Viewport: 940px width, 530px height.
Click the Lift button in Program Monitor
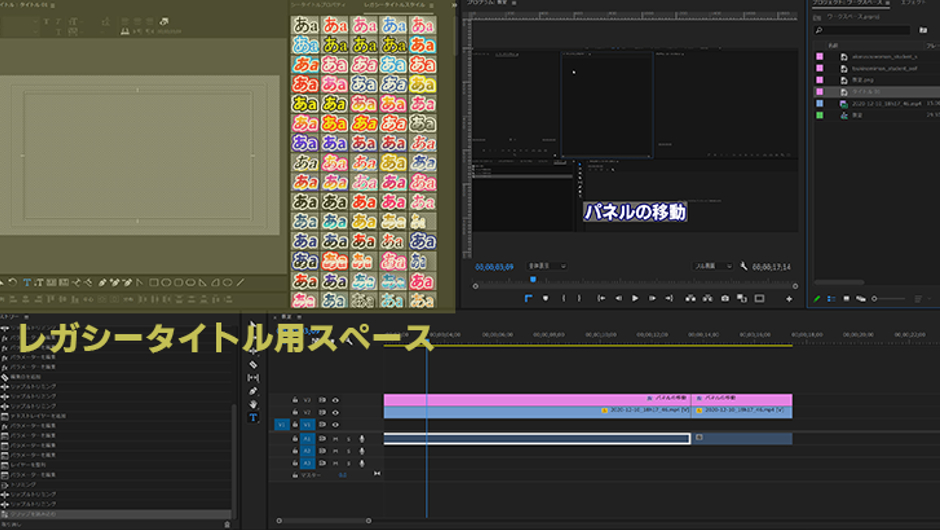(x=691, y=299)
